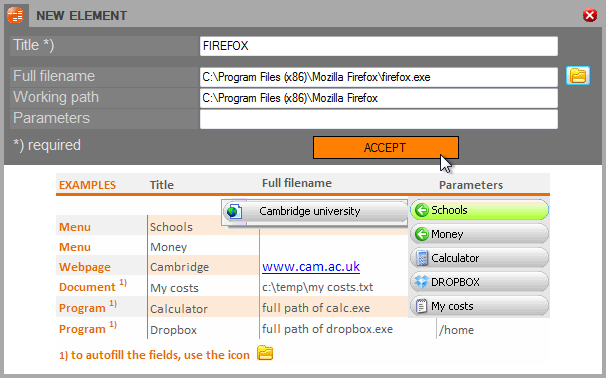Click into the Full filename field
The width and height of the screenshot is (606, 378).
[379, 77]
